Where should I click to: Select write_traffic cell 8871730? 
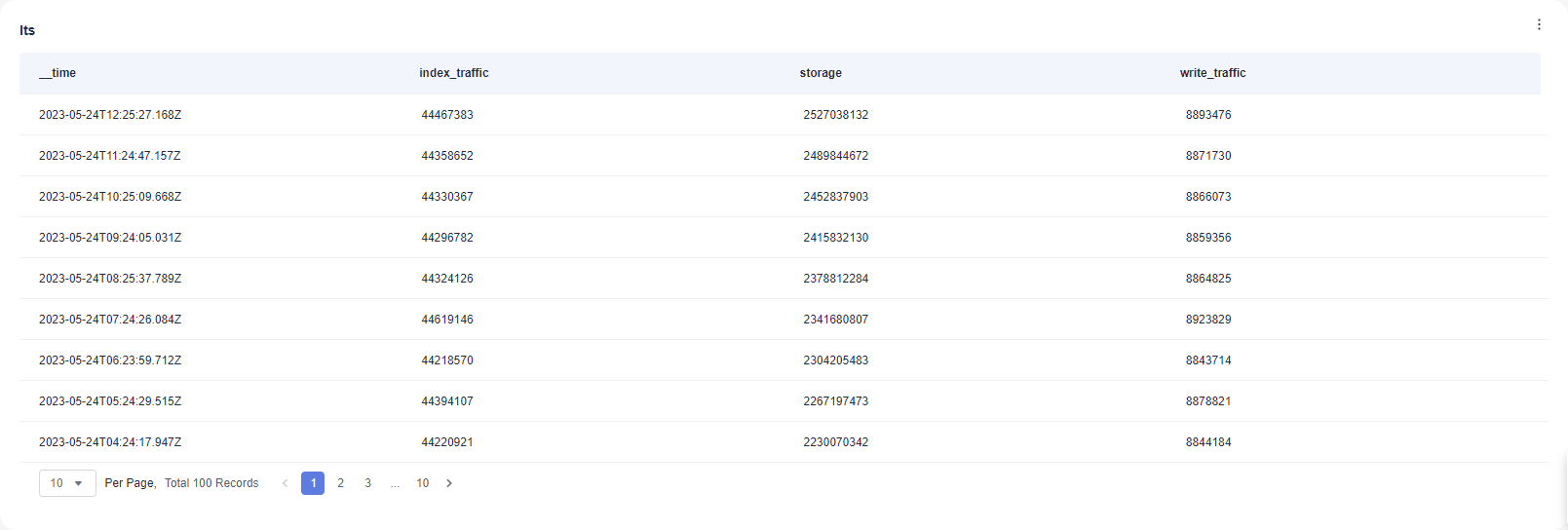coord(1208,156)
